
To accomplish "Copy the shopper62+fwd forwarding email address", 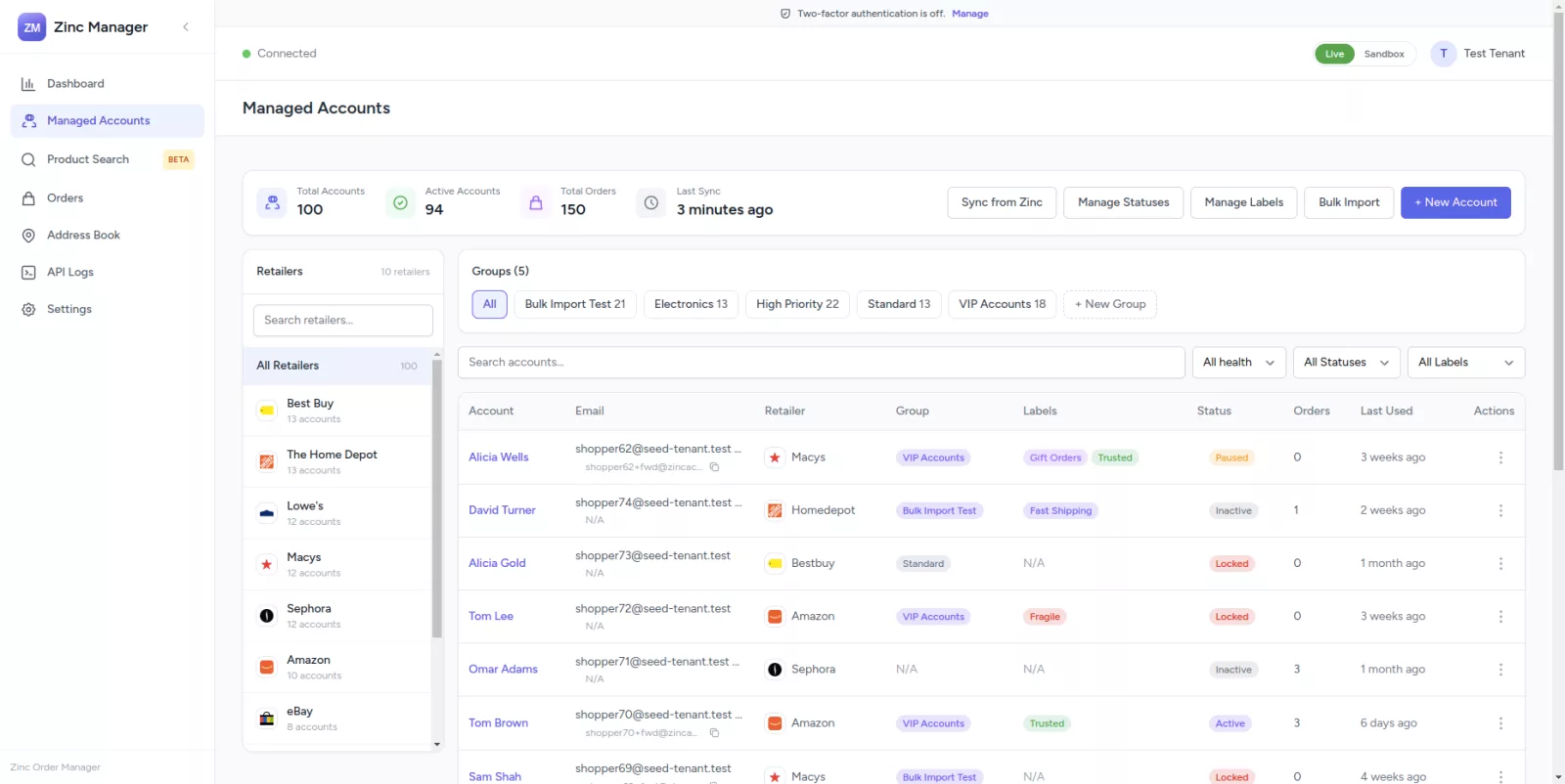I will (715, 467).
